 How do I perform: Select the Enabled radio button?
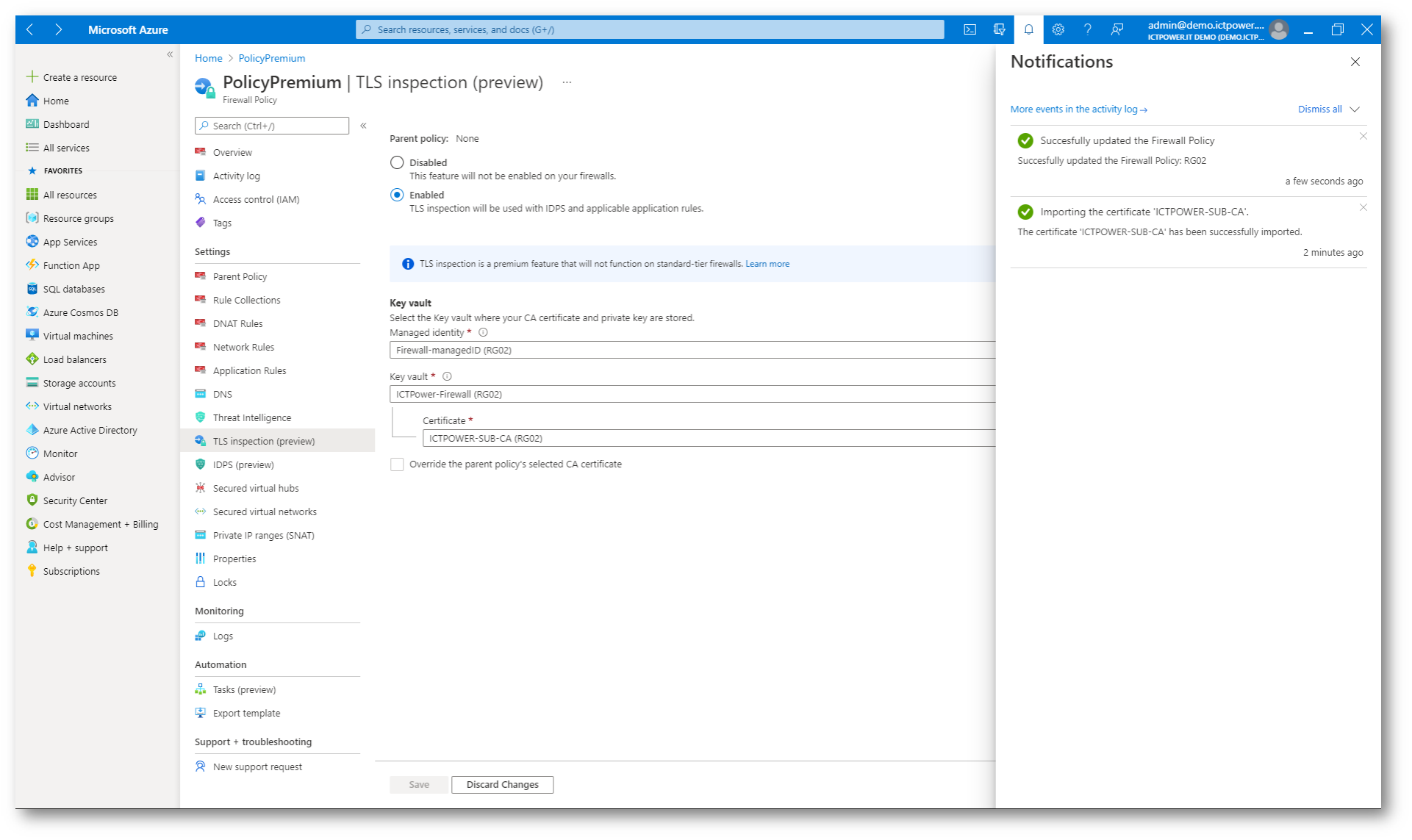pos(397,195)
